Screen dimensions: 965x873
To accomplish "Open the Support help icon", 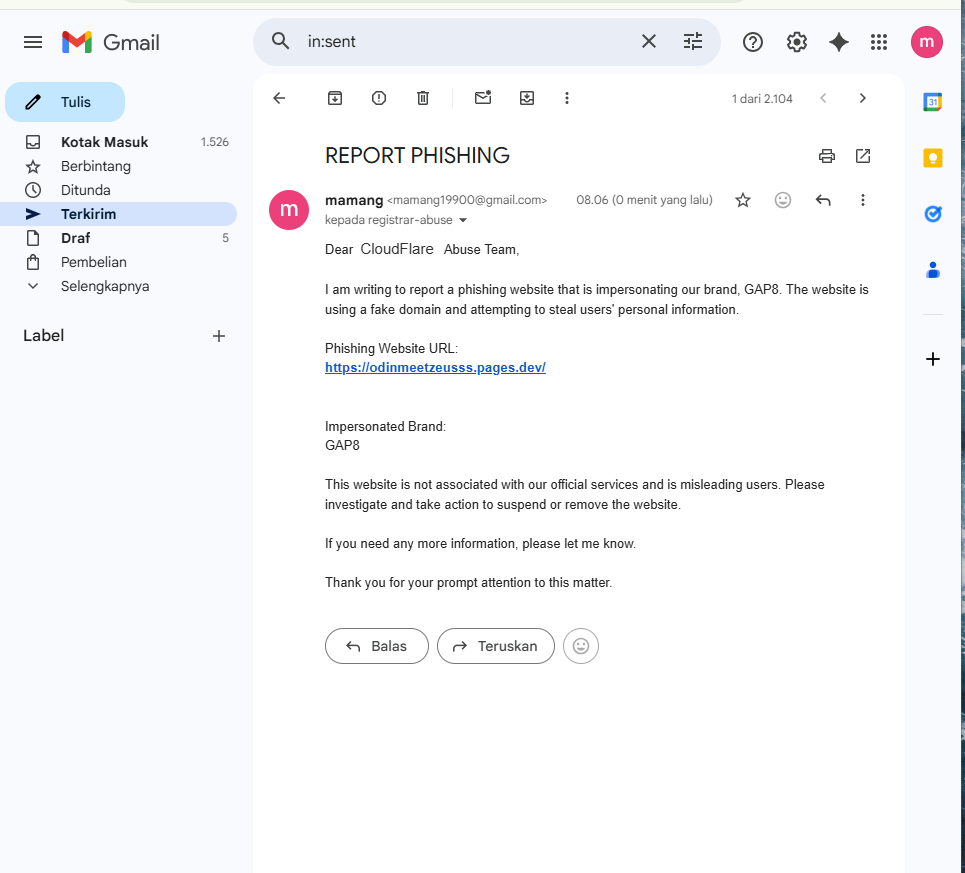I will click(x=753, y=42).
